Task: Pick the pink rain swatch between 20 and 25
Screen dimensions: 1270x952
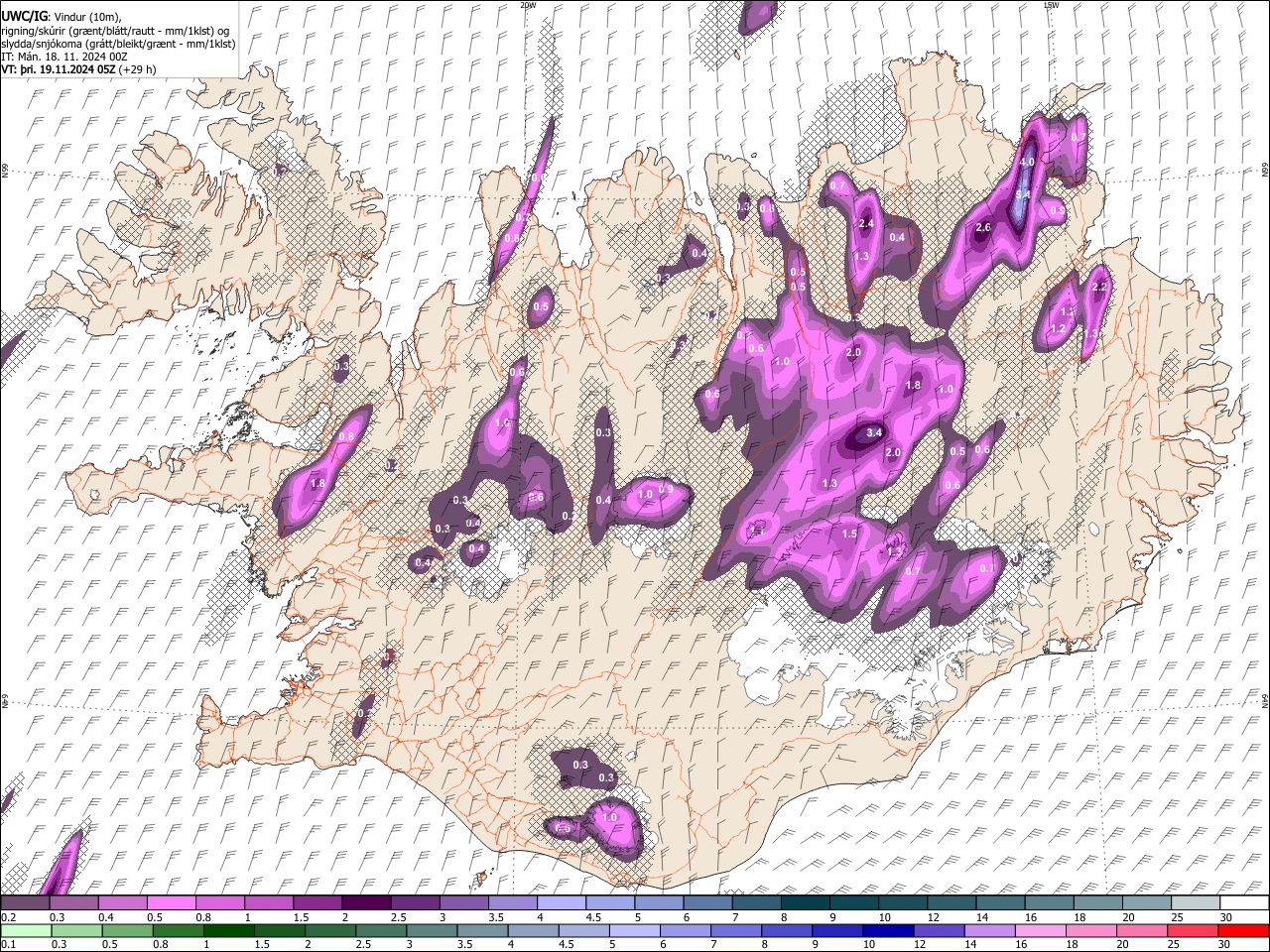Action: [1144, 930]
